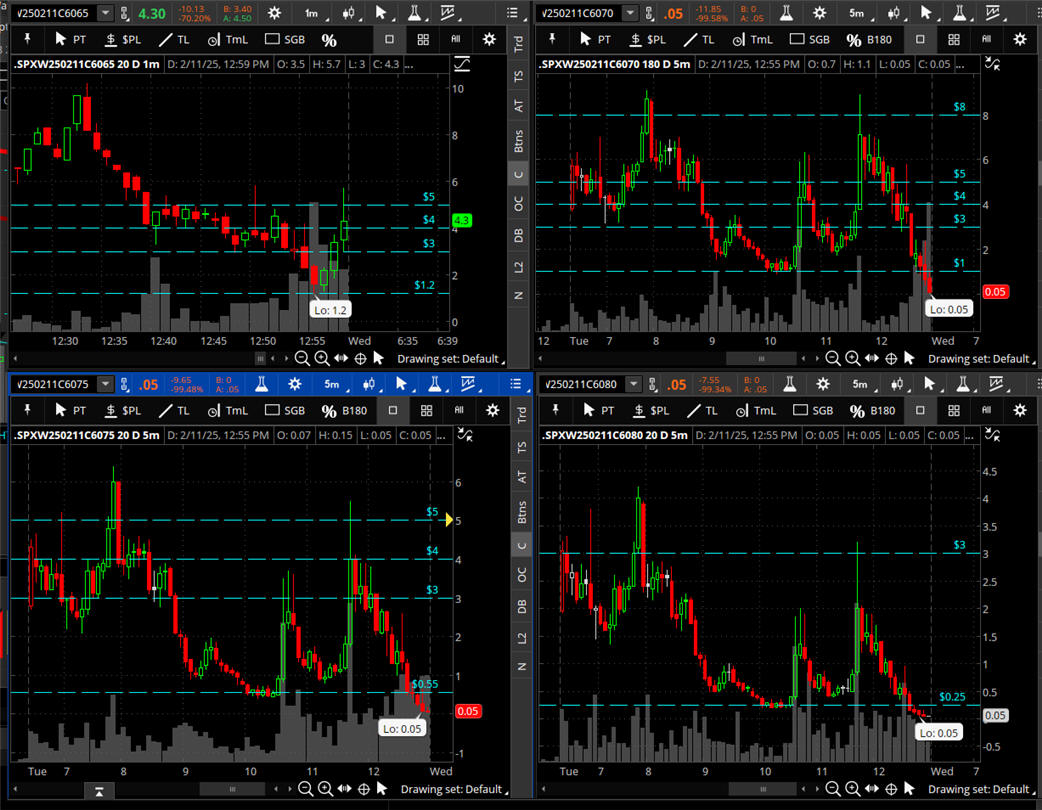Click the symbol link icon beside C6065 field

click(x=124, y=13)
